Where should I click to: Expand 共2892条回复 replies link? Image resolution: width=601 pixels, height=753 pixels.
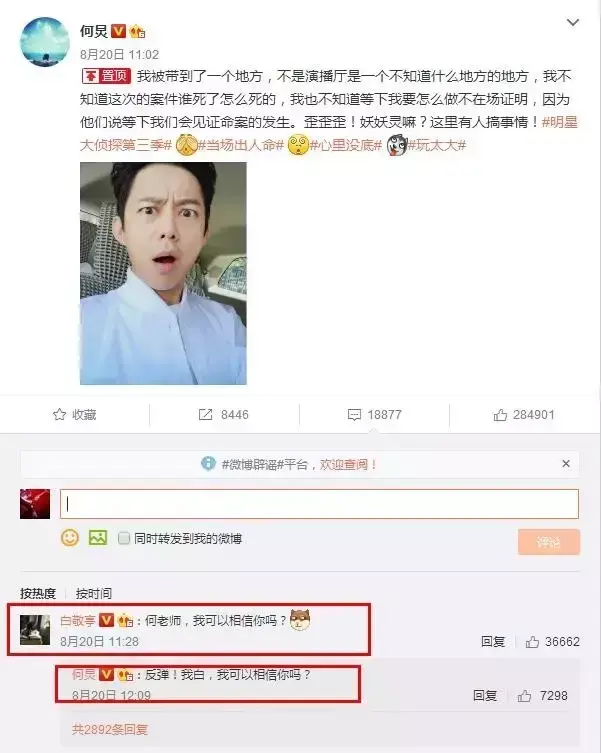[110, 730]
